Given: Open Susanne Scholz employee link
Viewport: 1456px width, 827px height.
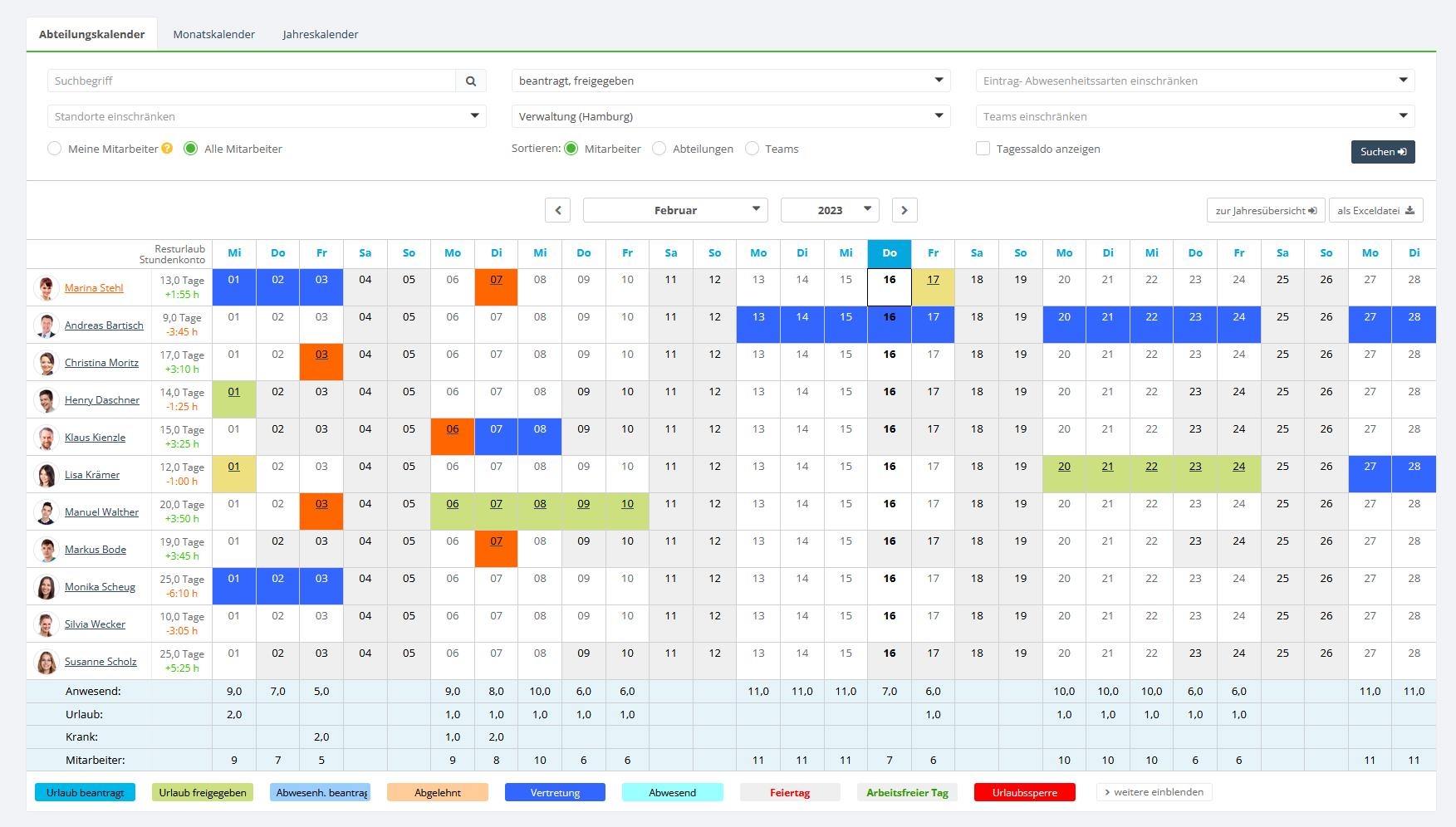Looking at the screenshot, I should click(100, 662).
